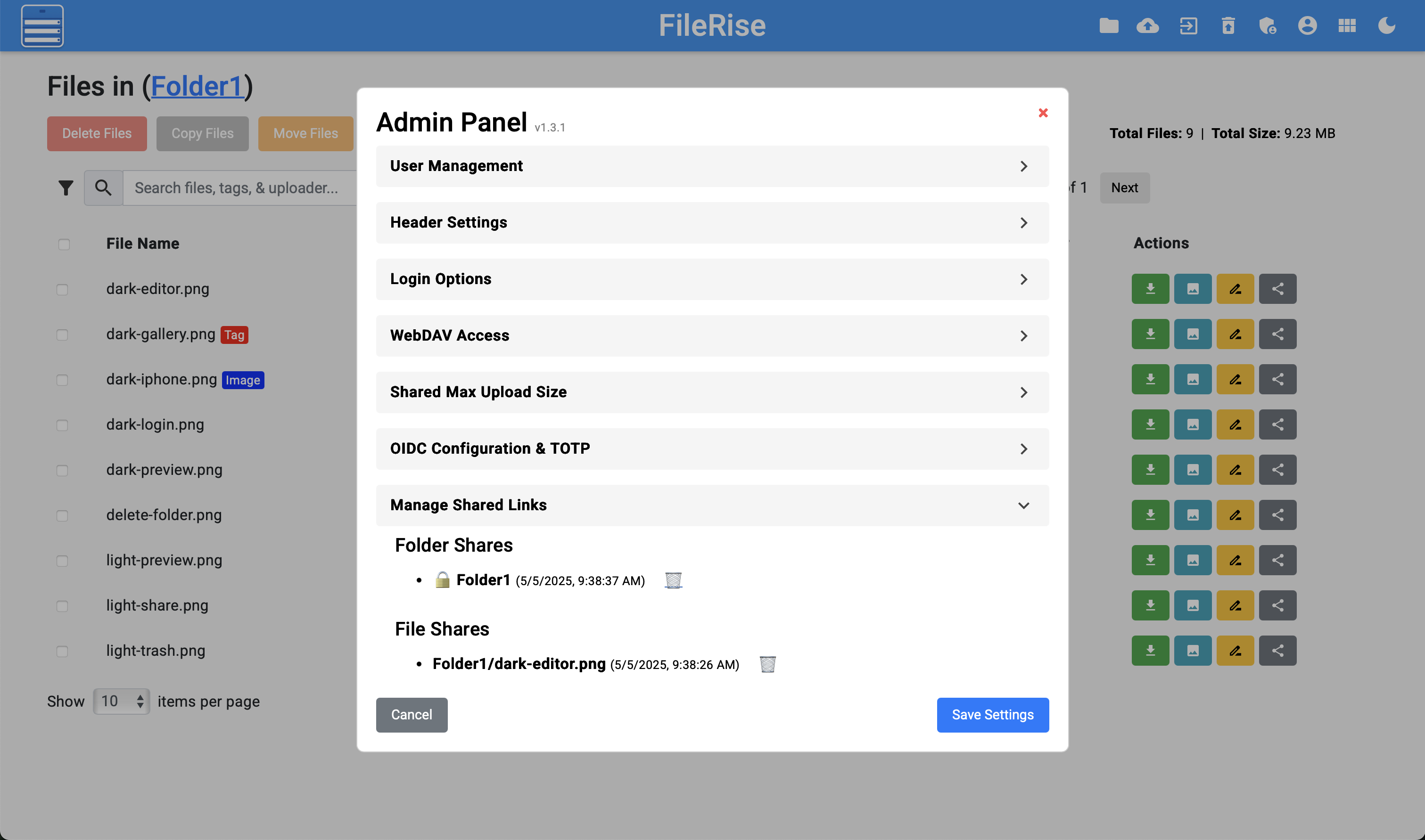Open the trash bin icon in header
The width and height of the screenshot is (1425, 840).
[1228, 26]
